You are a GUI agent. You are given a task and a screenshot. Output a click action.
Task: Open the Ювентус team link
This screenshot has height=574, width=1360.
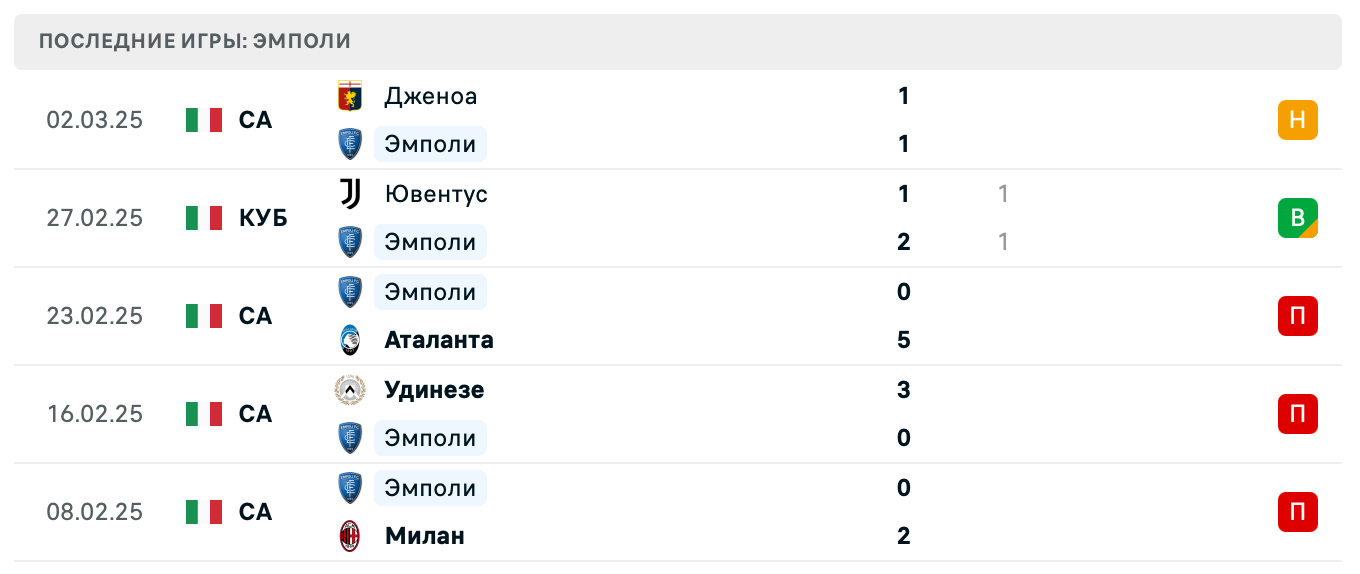coord(436,194)
